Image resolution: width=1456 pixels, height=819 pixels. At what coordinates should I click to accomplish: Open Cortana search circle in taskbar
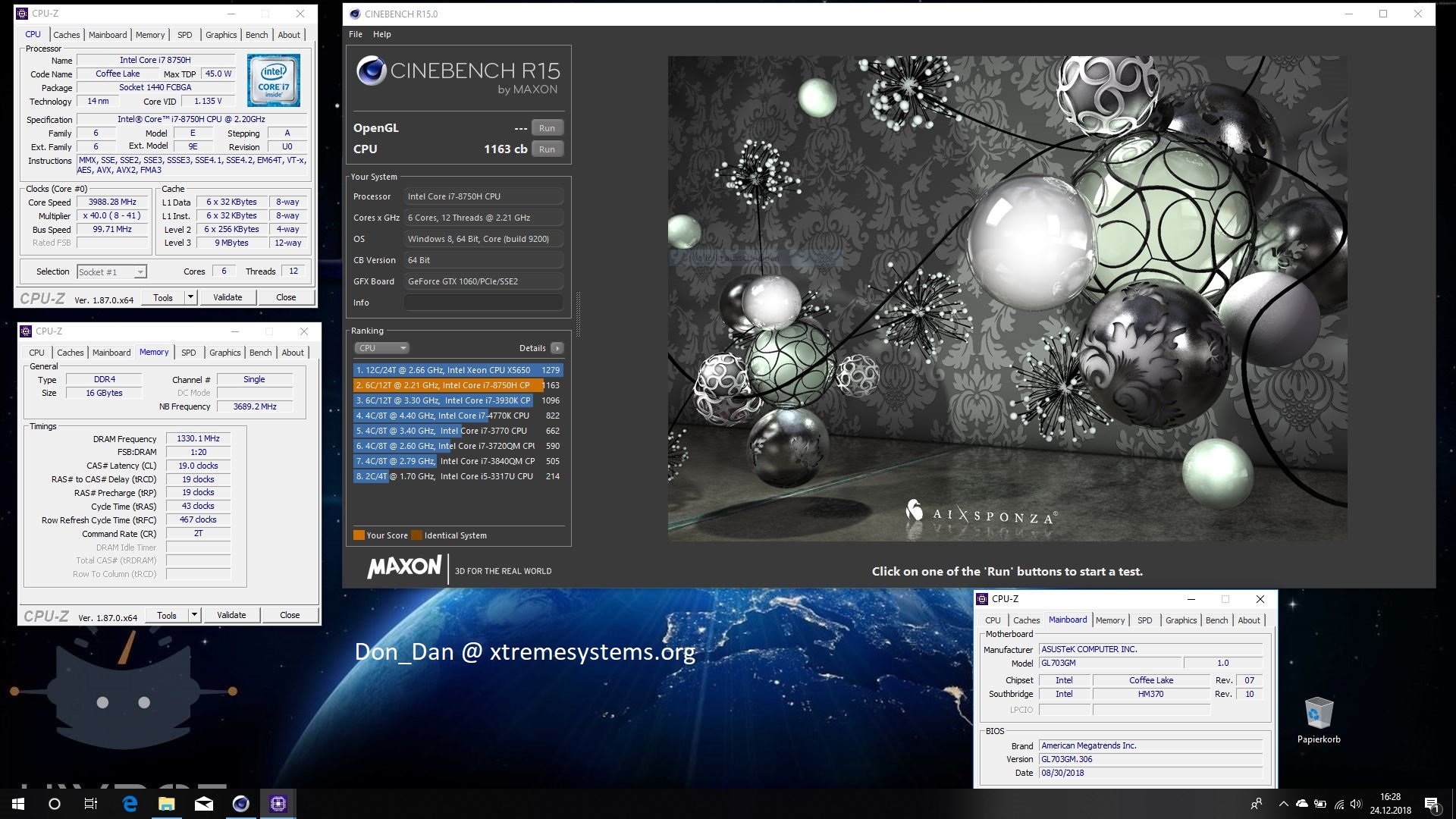[x=55, y=804]
